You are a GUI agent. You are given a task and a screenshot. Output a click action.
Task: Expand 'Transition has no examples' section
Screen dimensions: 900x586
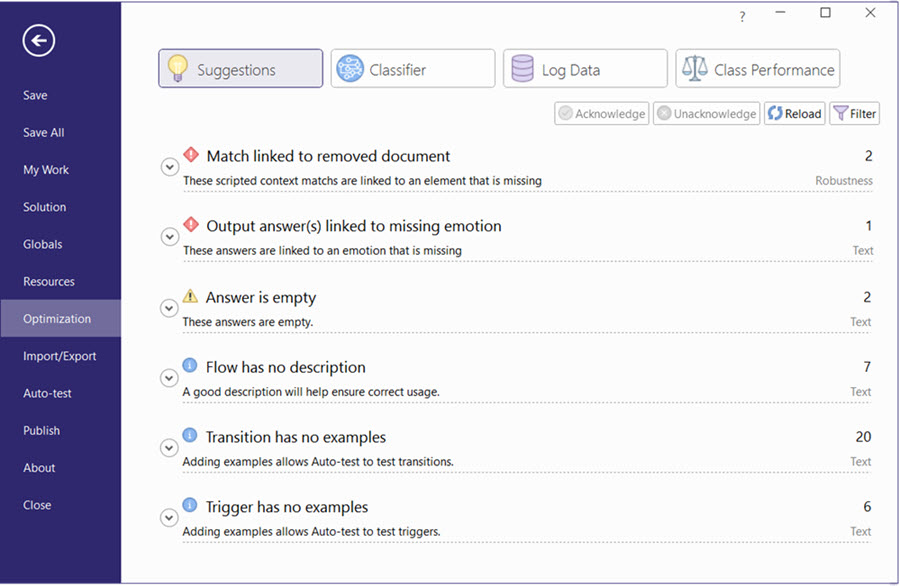pyautogui.click(x=169, y=447)
